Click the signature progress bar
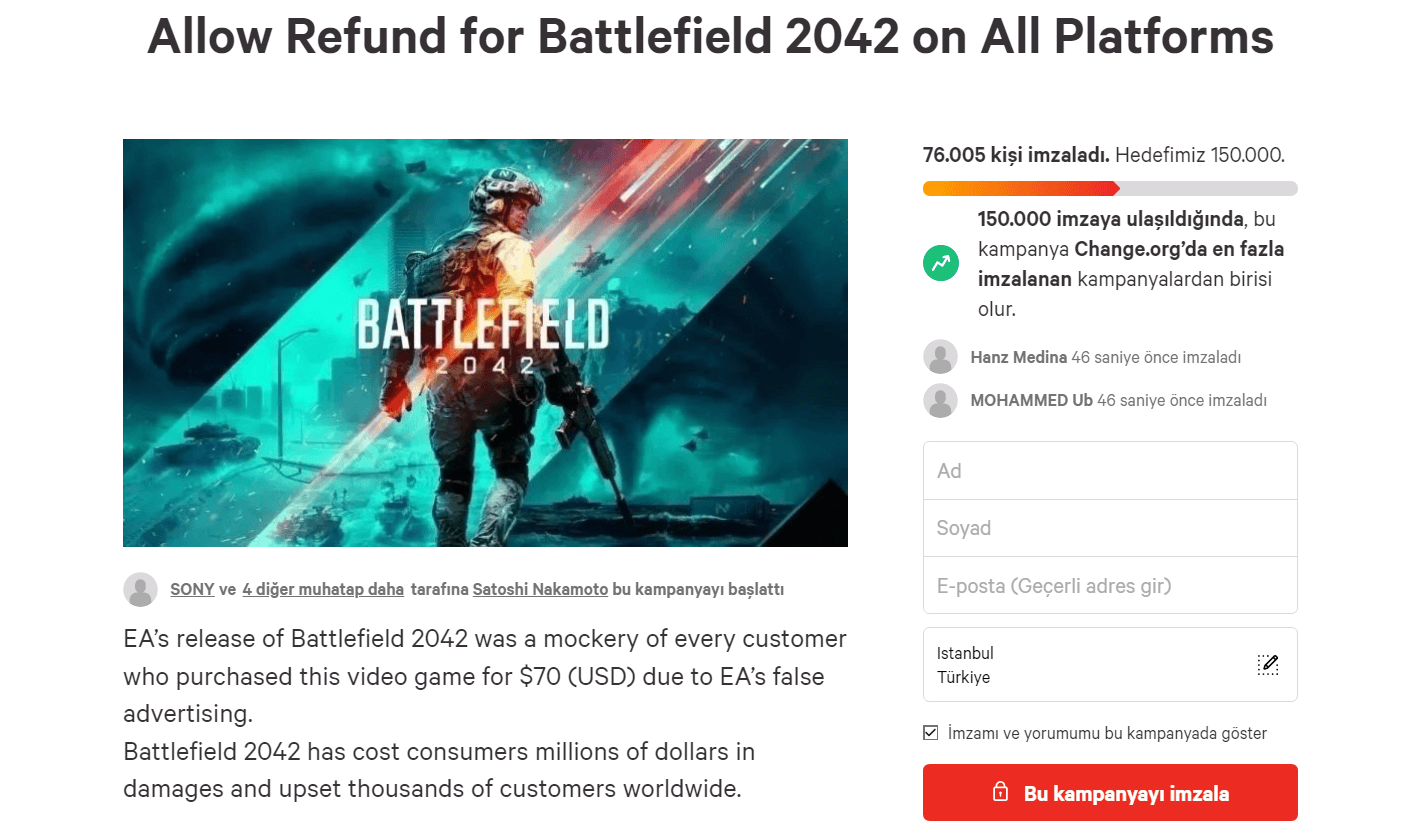This screenshot has width=1402, height=828. (x=1110, y=188)
